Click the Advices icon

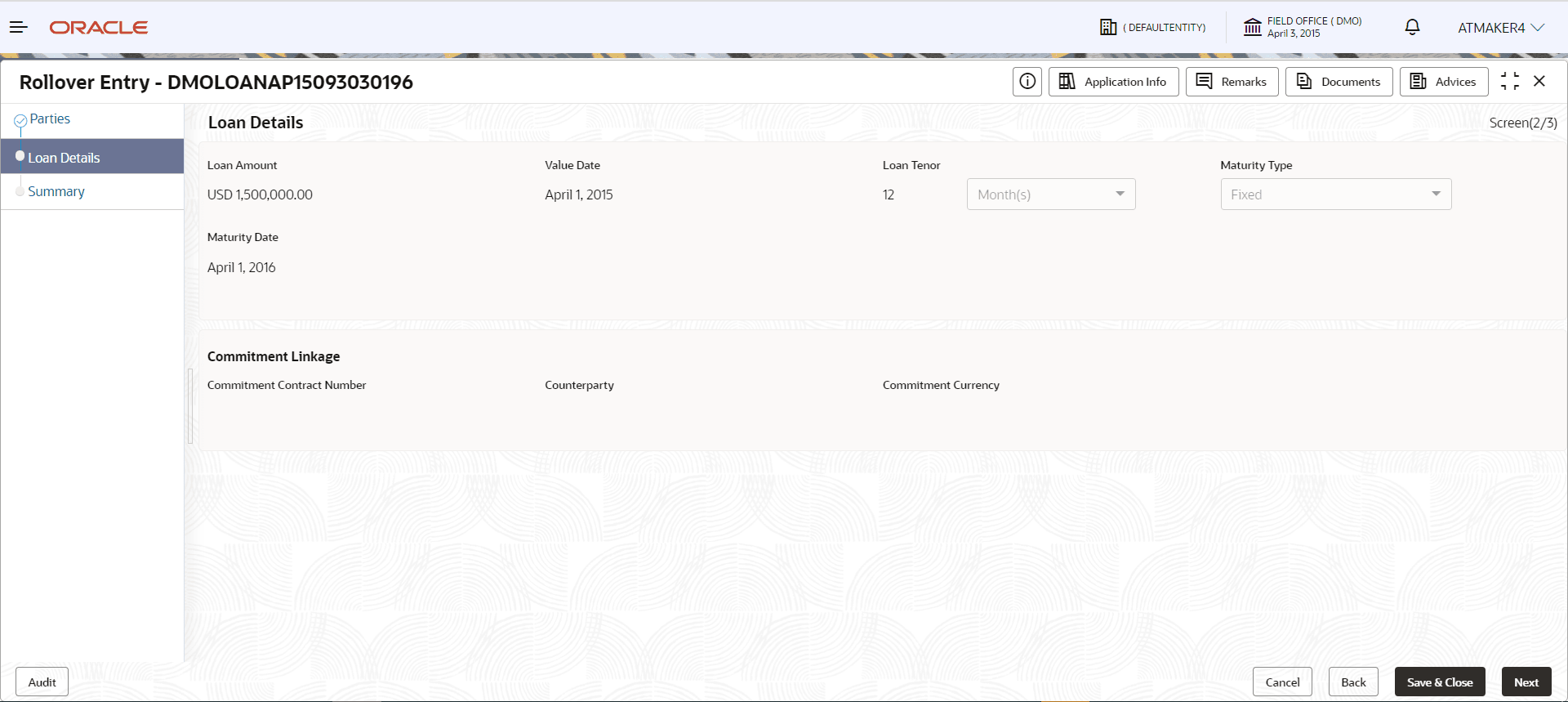(x=1419, y=81)
